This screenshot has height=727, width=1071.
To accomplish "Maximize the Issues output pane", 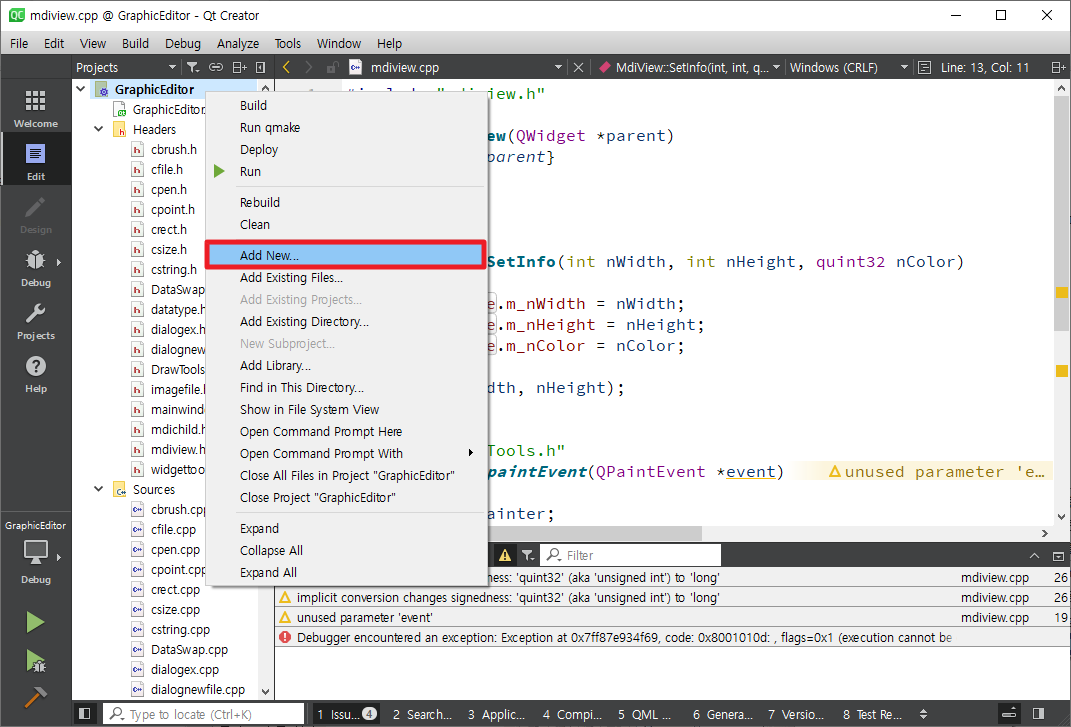I will [x=1058, y=555].
